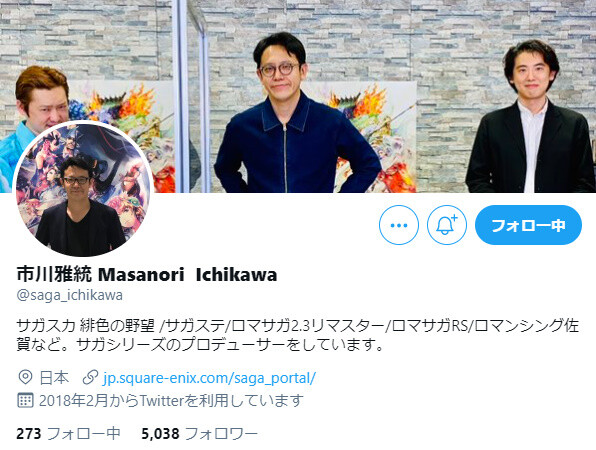This screenshot has height=450, width=596.
Task: Click the man in blue jacket in the banner
Action: pos(295,114)
